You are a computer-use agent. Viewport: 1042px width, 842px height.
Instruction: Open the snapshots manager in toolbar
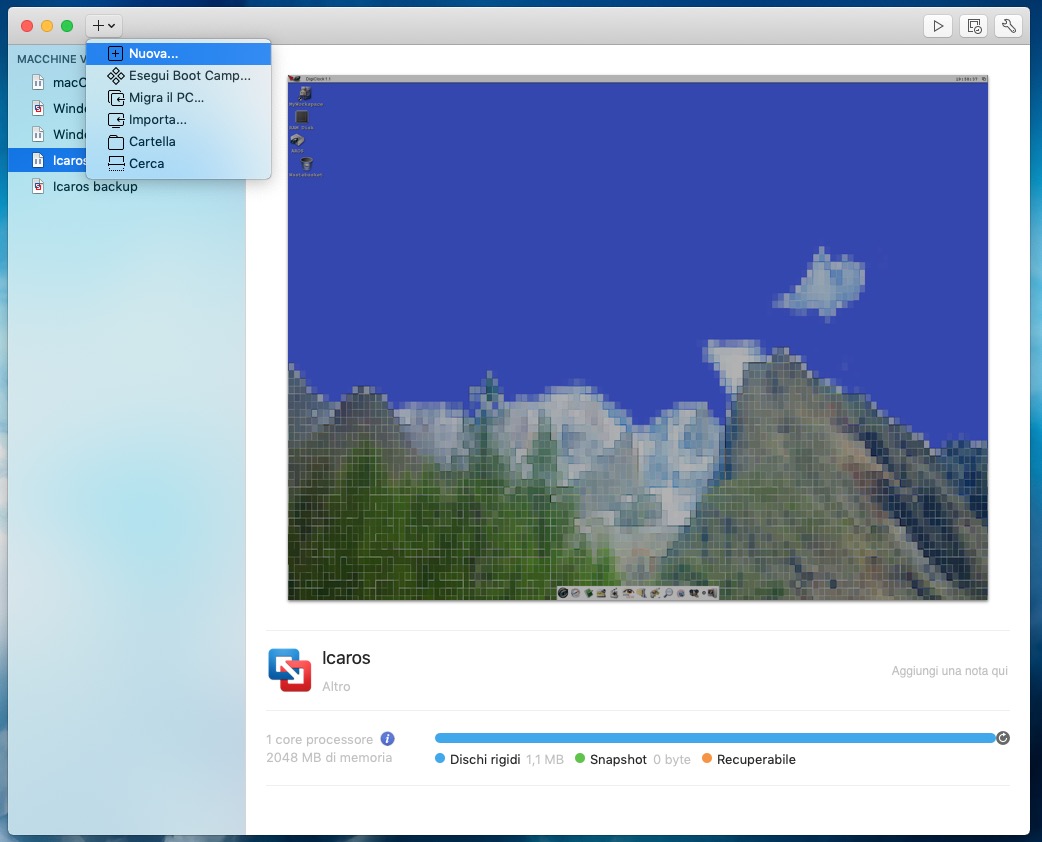point(972,26)
